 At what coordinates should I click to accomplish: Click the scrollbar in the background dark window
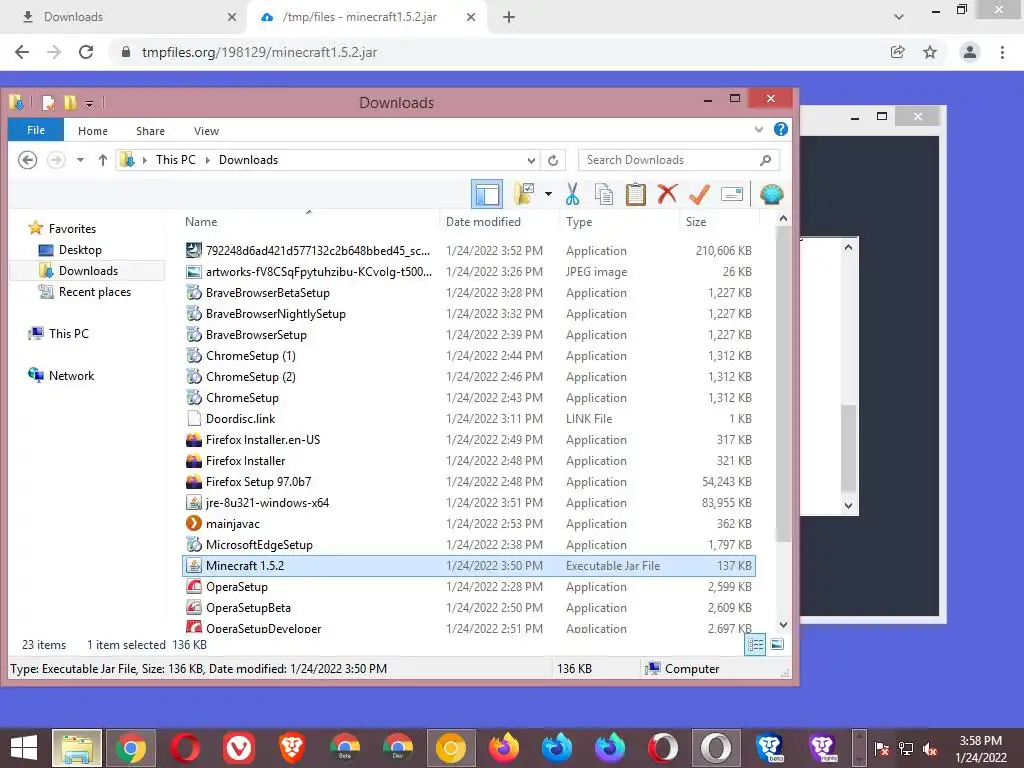point(848,447)
